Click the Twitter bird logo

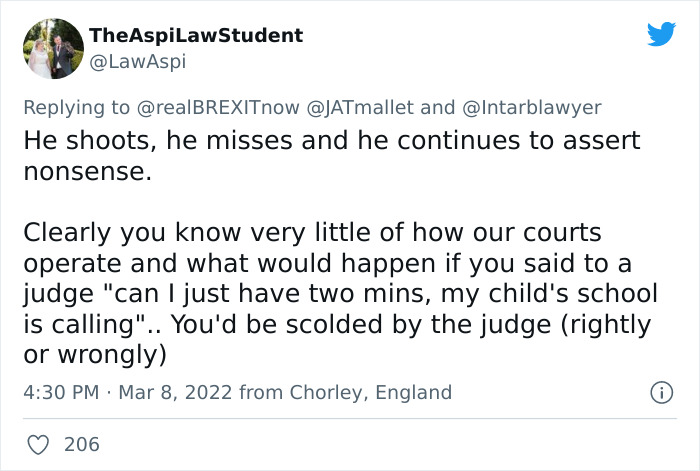(661, 36)
